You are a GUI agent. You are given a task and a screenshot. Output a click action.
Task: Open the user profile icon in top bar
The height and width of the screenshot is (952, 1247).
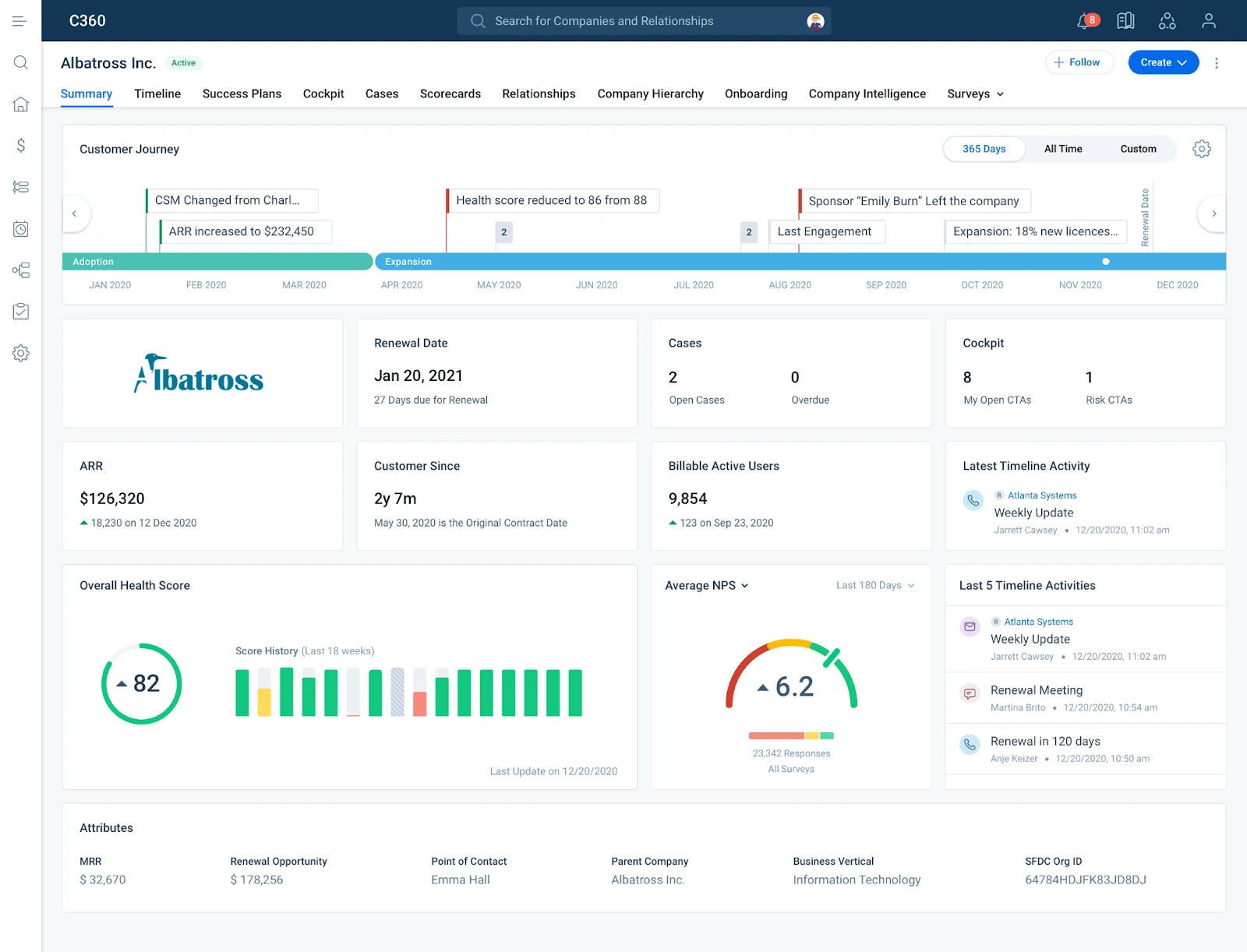pos(1209,21)
